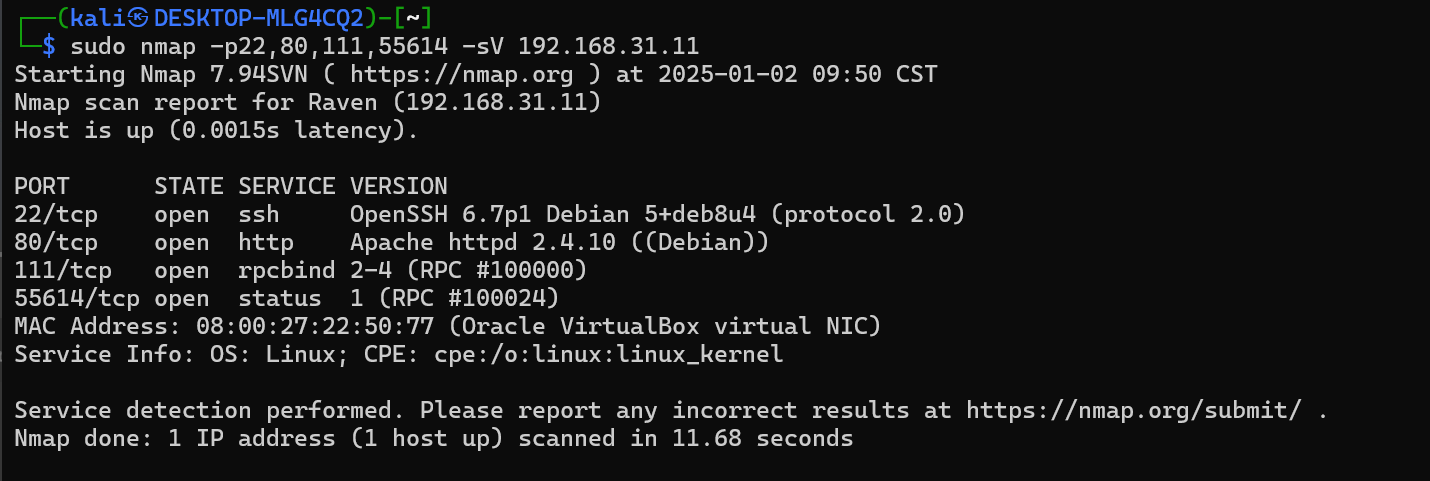
Task: Click the SERVICE column header
Action: point(286,186)
